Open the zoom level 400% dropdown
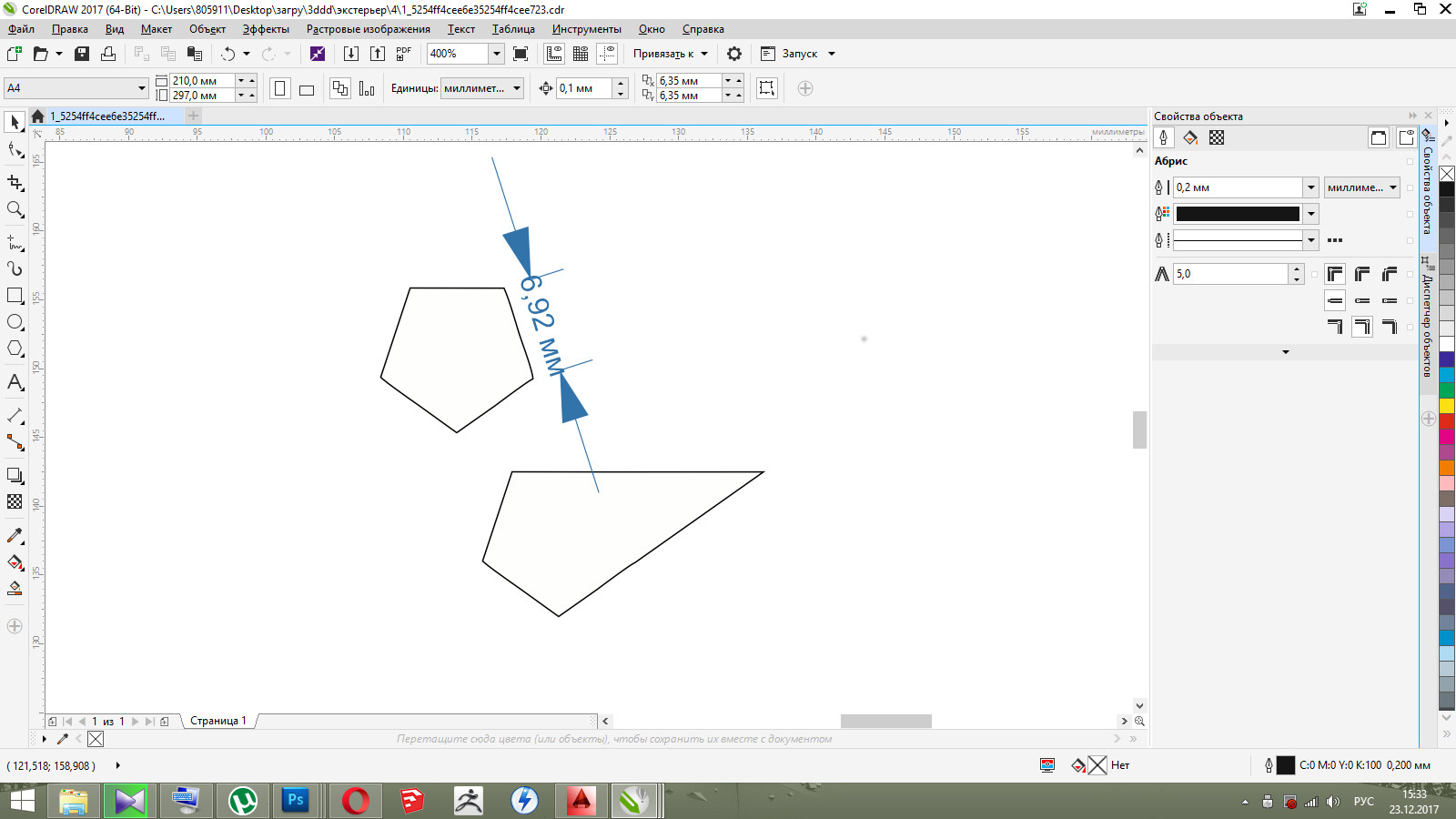 point(497,54)
